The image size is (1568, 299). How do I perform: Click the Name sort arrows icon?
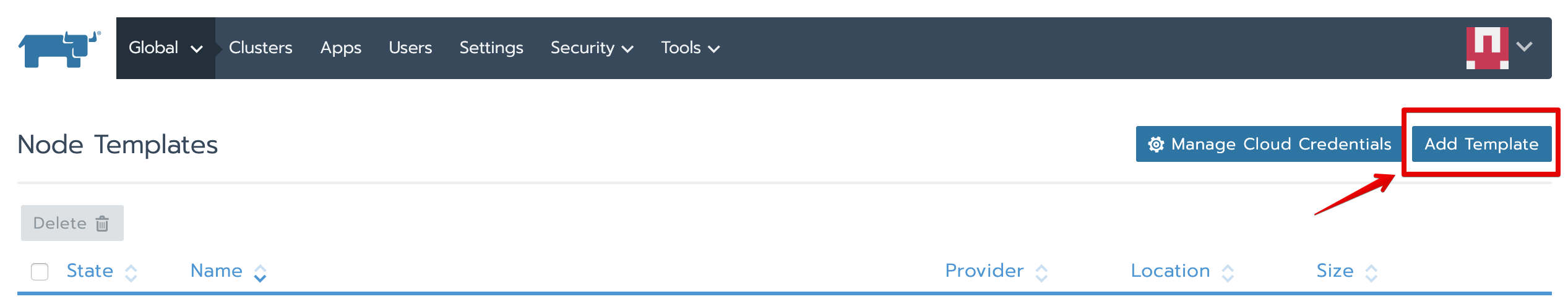point(261,273)
